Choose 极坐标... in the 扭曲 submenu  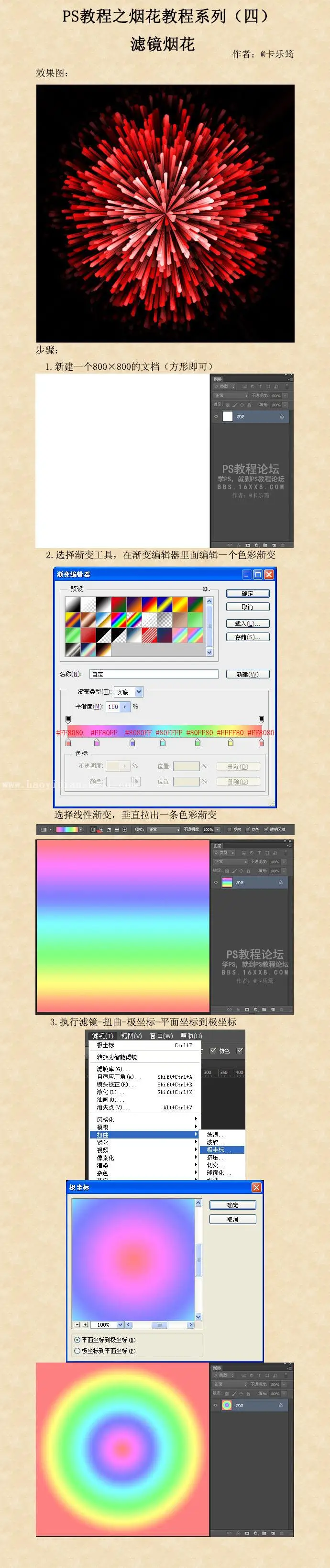pyautogui.click(x=222, y=1150)
